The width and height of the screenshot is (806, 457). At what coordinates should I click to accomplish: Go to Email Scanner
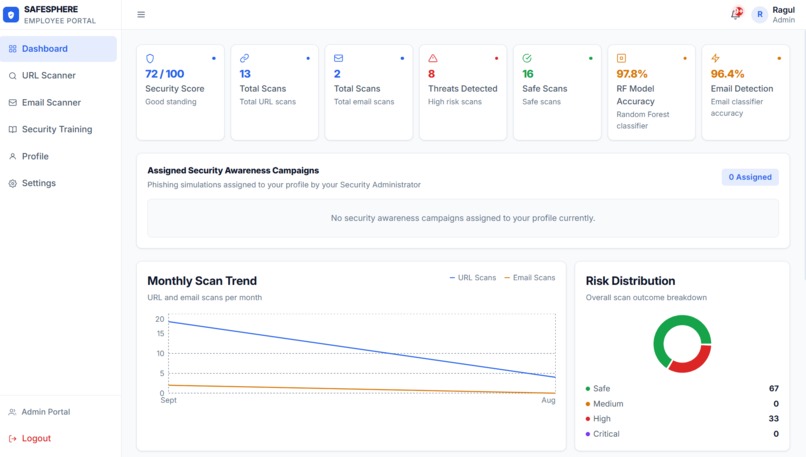click(x=59, y=102)
